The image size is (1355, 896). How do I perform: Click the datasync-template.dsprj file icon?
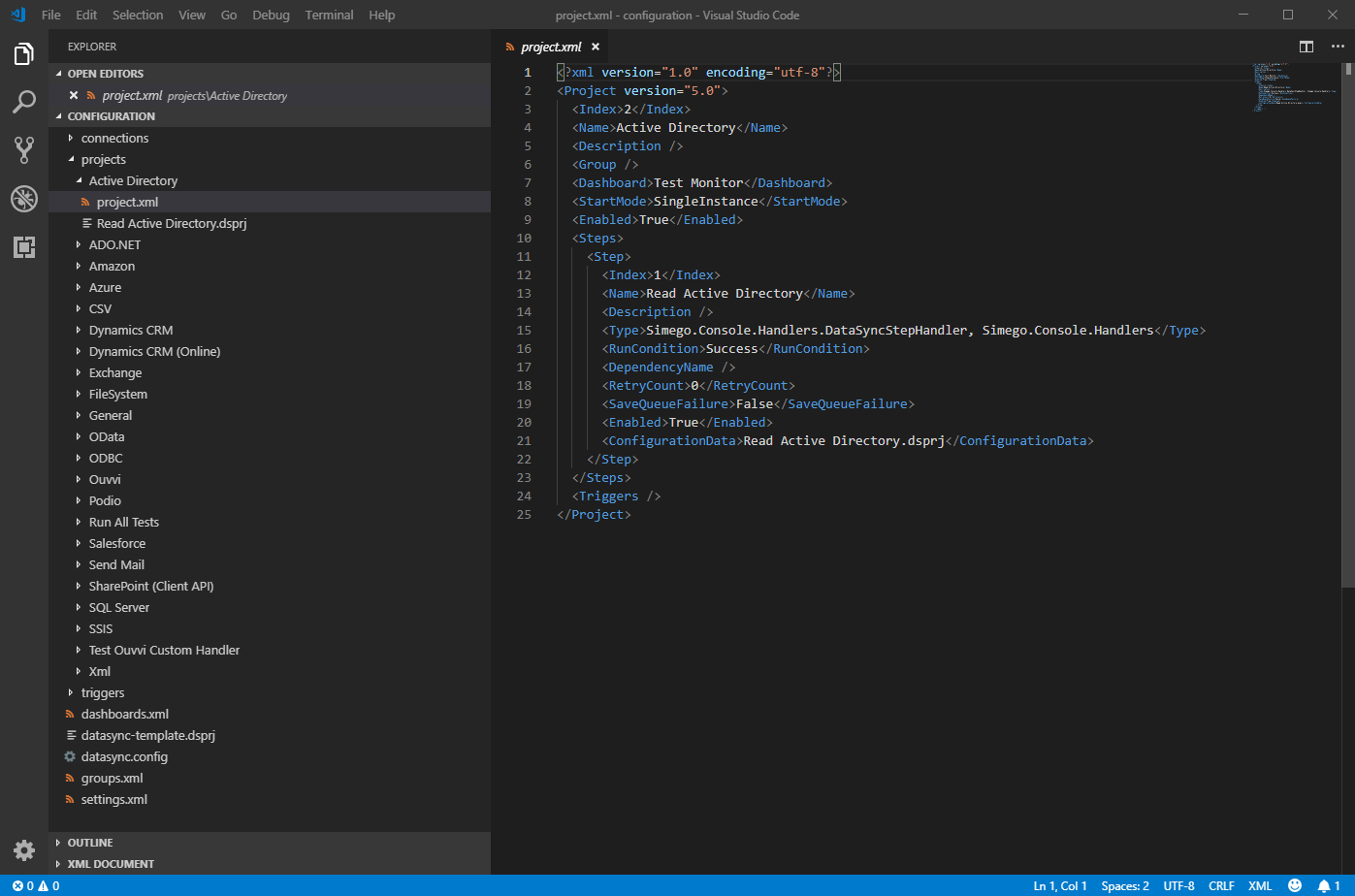(70, 735)
